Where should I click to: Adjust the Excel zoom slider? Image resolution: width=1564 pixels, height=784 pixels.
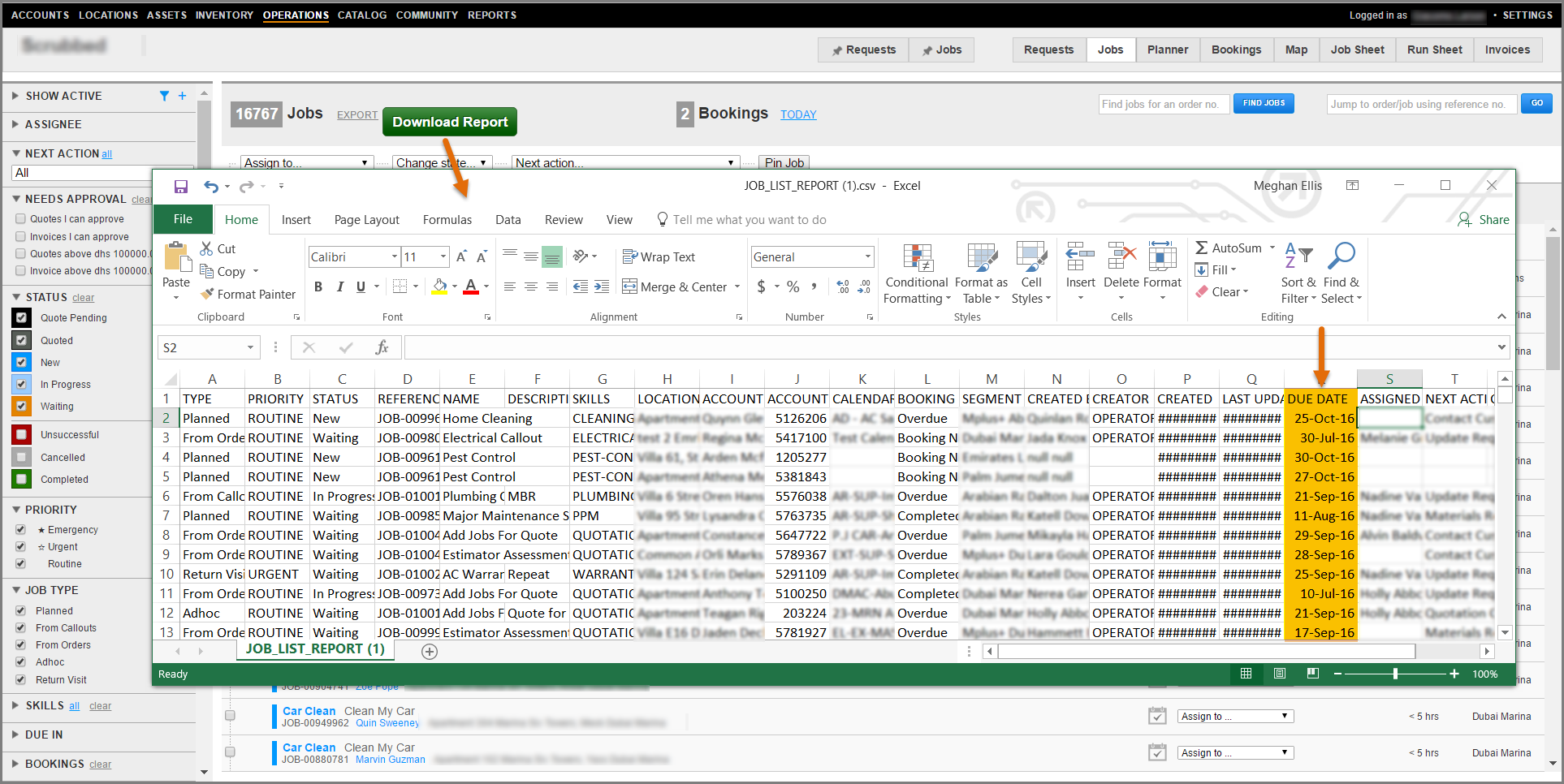click(x=1395, y=674)
